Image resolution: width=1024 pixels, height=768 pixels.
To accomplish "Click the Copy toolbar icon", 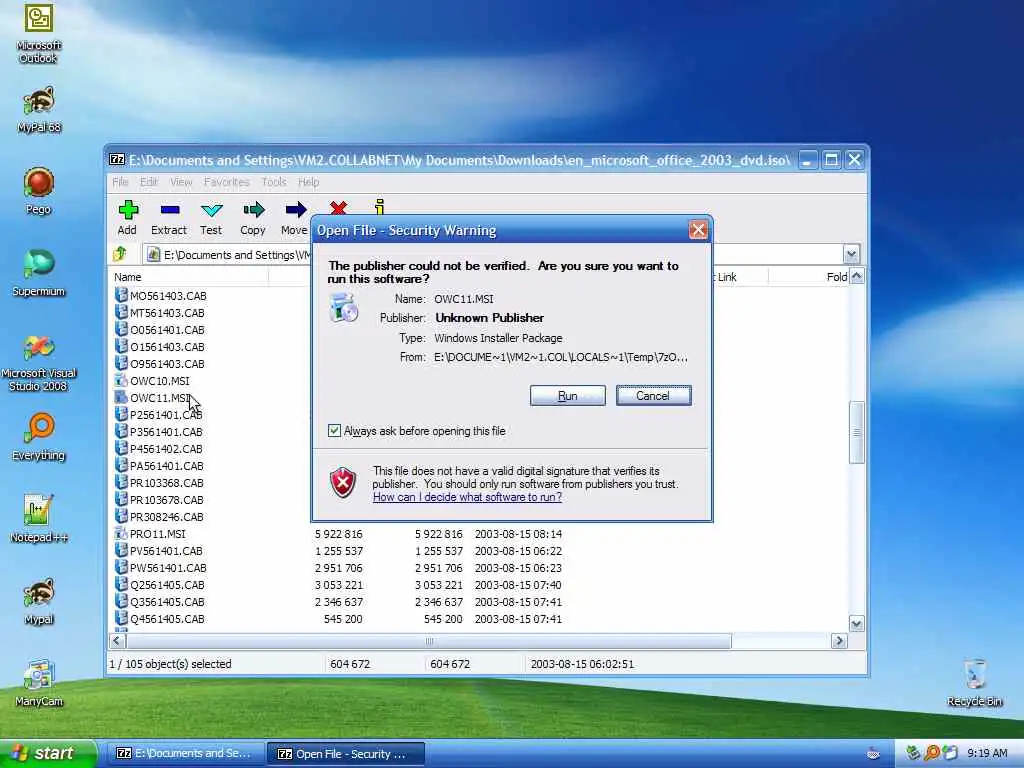I will pyautogui.click(x=253, y=218).
